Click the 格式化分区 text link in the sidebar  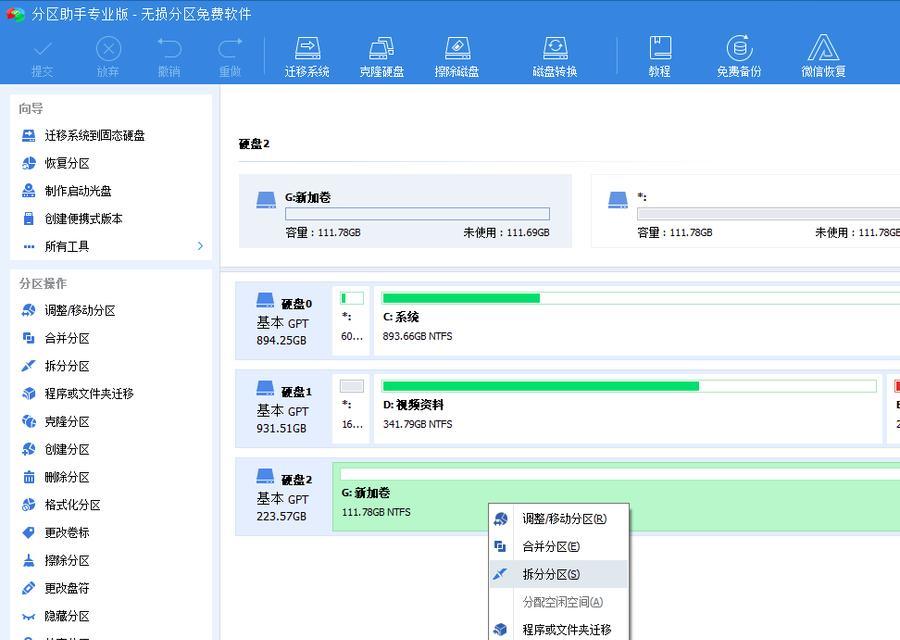(73, 505)
